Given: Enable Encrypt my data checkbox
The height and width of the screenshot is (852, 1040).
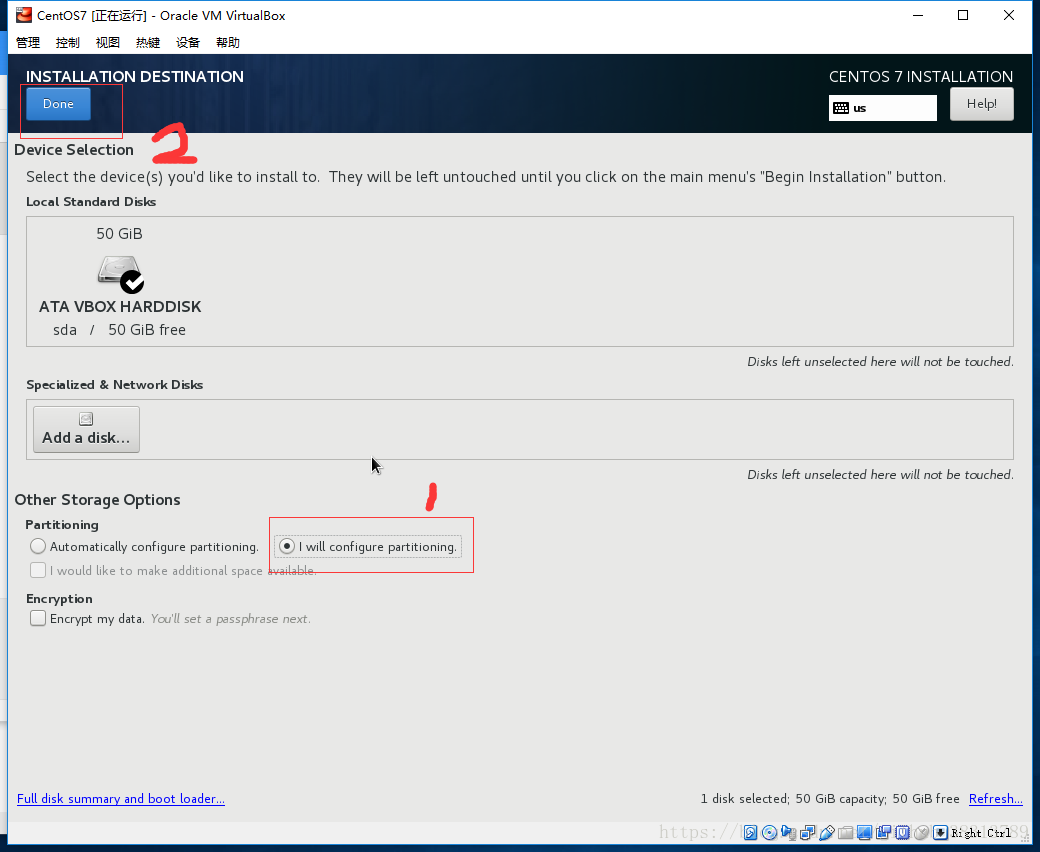Looking at the screenshot, I should click(38, 619).
